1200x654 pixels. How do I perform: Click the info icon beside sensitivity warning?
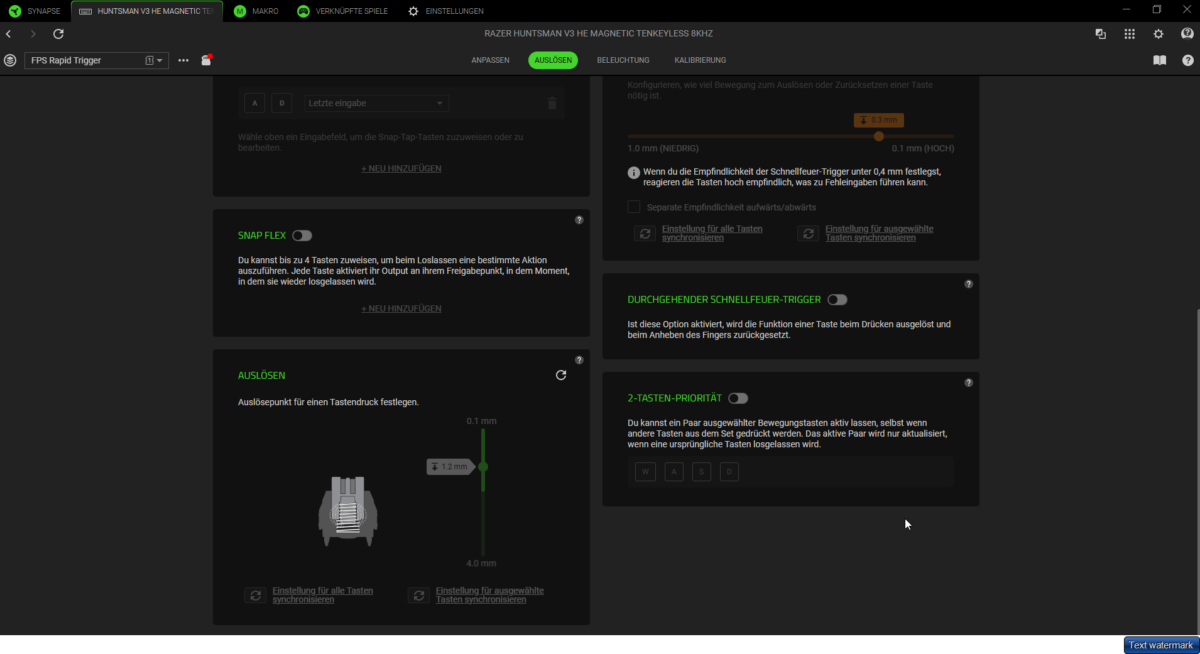click(634, 172)
